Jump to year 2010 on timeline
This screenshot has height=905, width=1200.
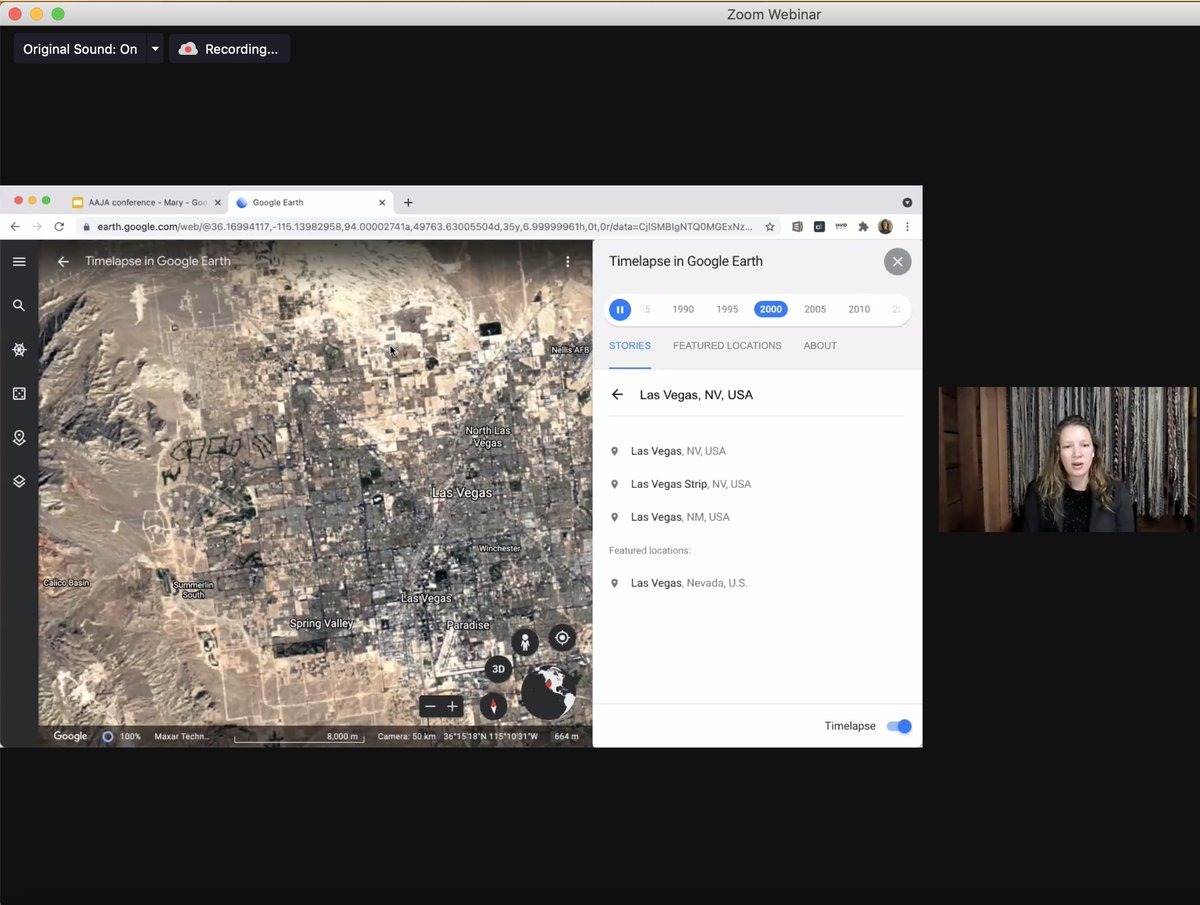tap(859, 310)
